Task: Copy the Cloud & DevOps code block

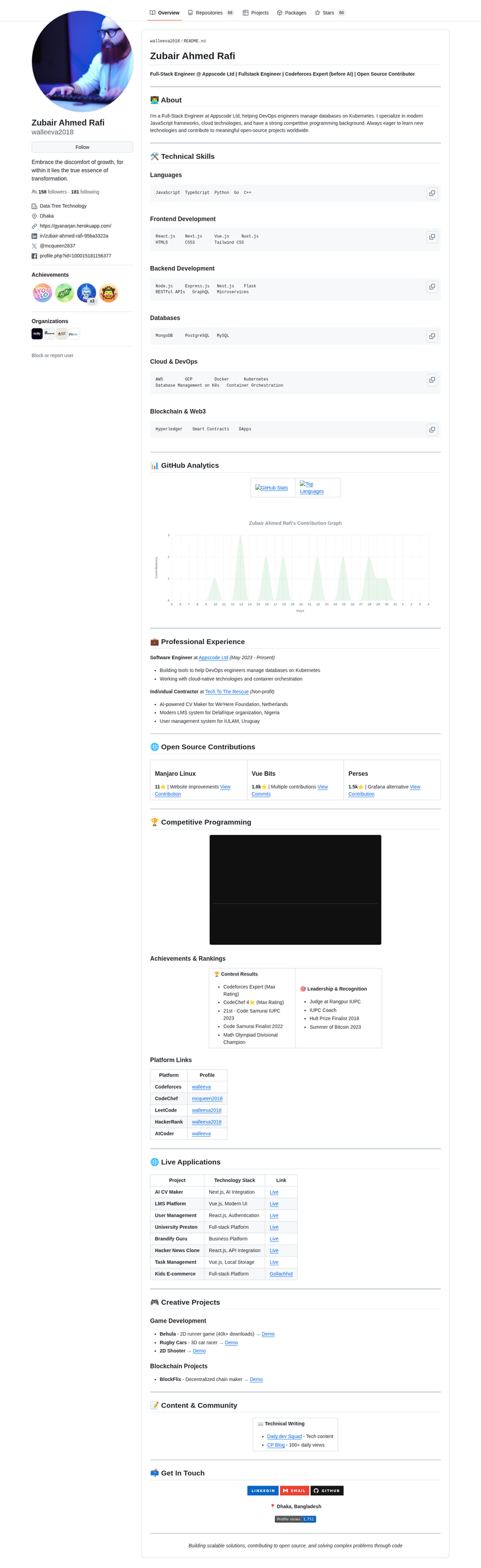Action: (432, 380)
